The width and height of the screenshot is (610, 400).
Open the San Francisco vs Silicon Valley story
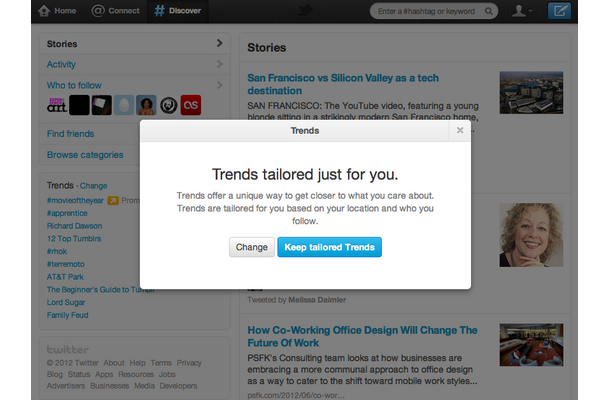[x=343, y=84]
